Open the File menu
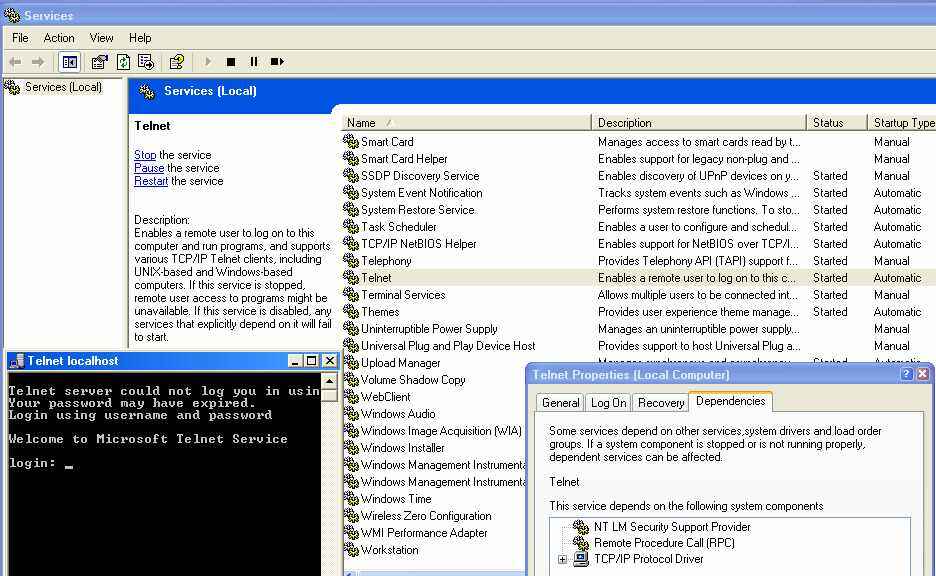The width and height of the screenshot is (936, 576). click(20, 38)
